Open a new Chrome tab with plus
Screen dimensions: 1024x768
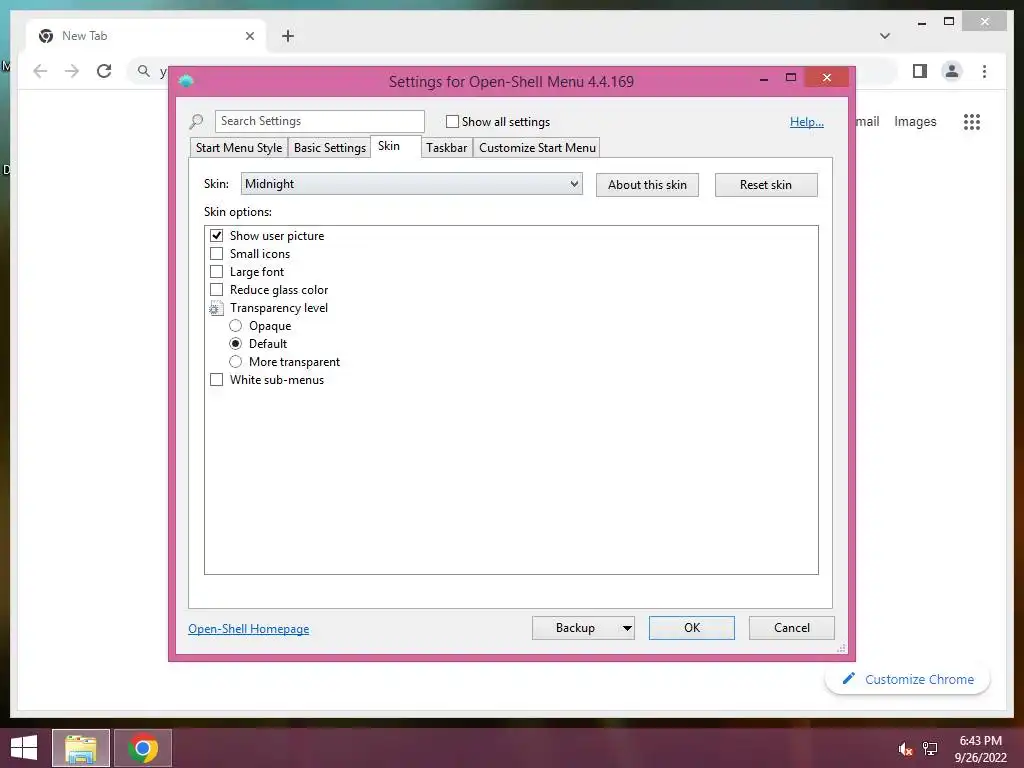click(x=288, y=36)
